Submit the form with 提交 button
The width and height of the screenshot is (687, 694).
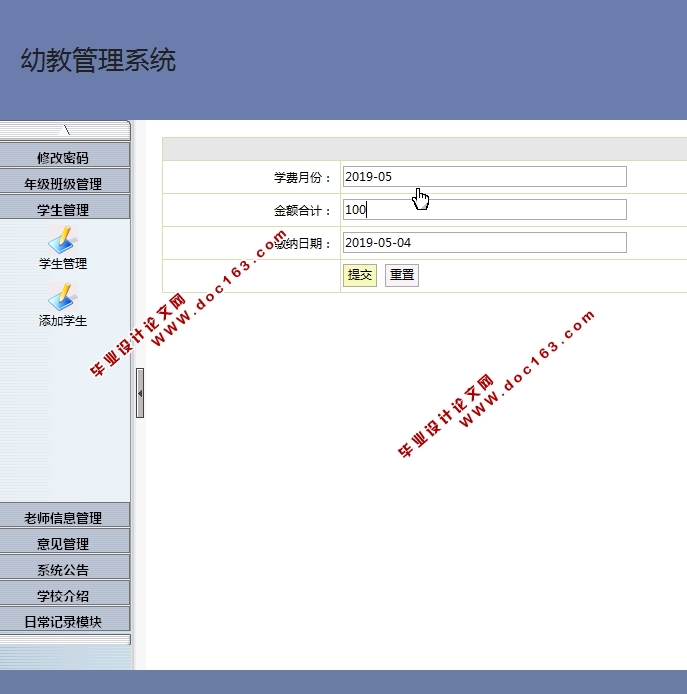pyautogui.click(x=359, y=275)
